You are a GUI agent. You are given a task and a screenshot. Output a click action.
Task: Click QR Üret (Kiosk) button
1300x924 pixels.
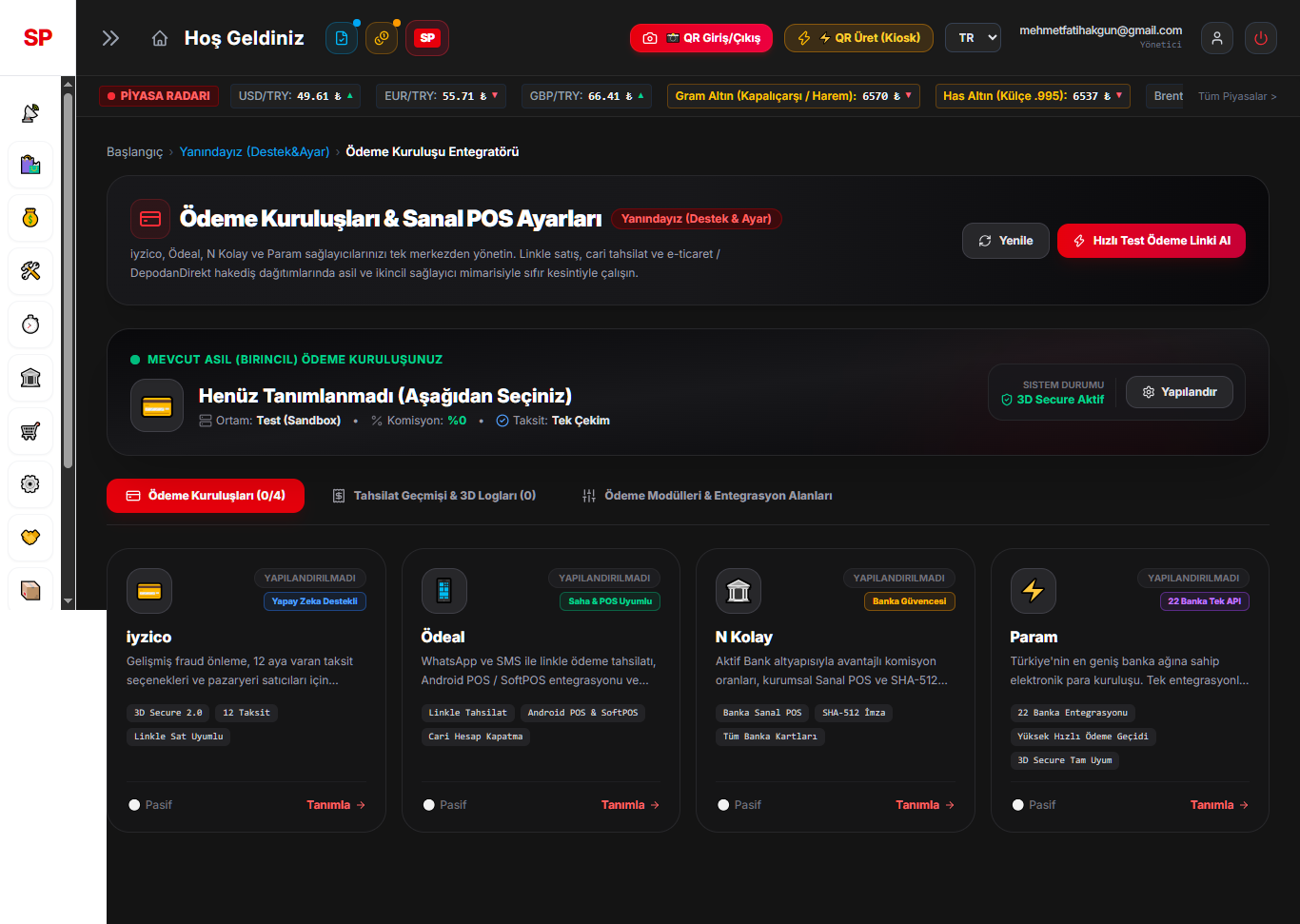(858, 38)
